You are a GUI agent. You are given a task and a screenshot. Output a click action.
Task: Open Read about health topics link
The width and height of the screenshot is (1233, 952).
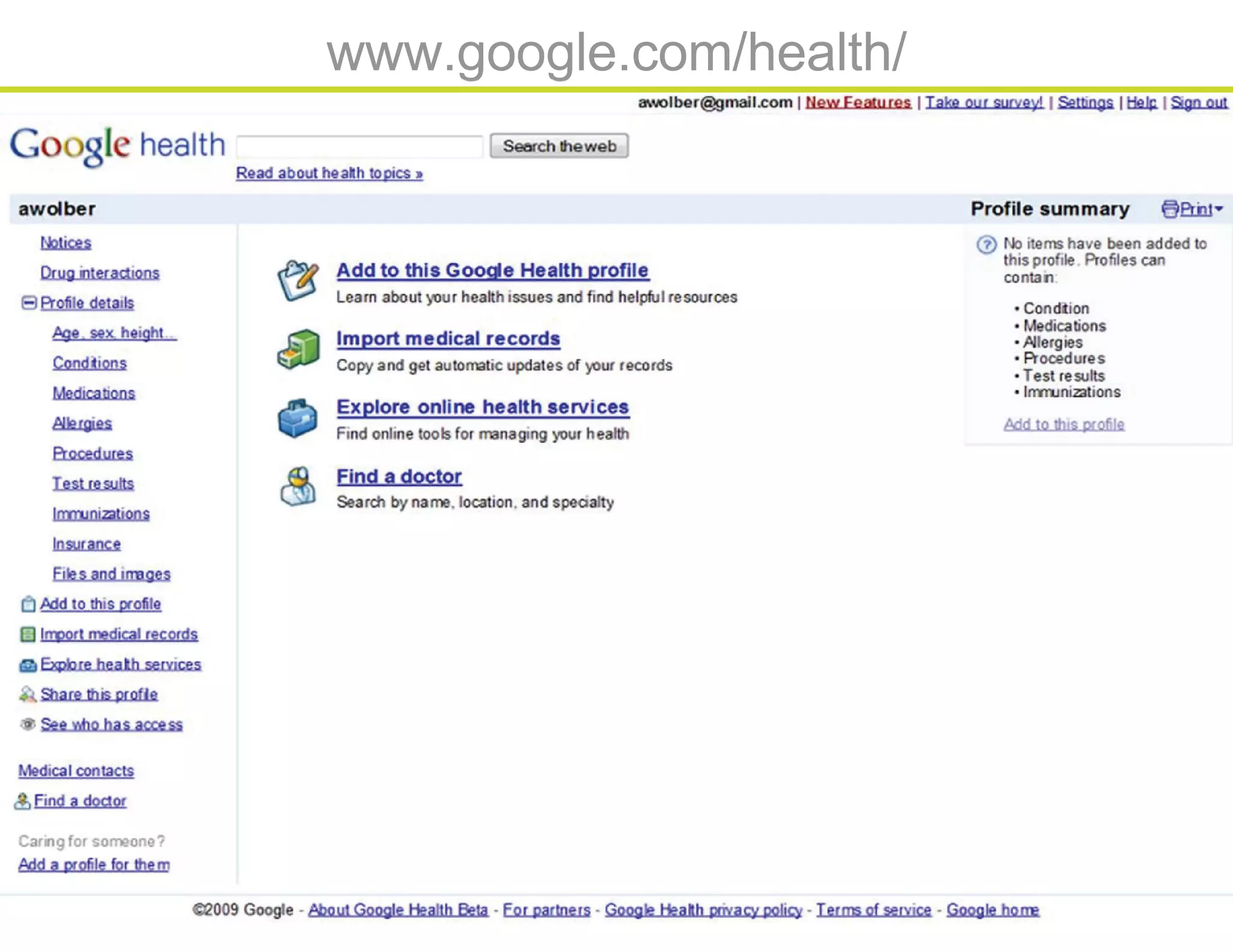[329, 173]
